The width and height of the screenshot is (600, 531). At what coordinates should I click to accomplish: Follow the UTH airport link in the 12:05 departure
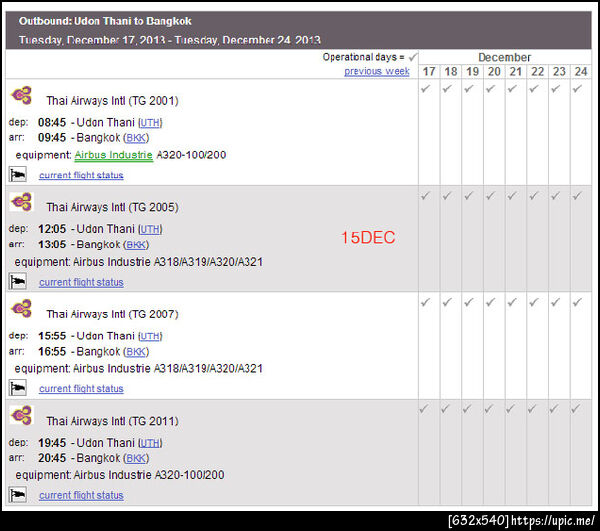click(x=150, y=230)
